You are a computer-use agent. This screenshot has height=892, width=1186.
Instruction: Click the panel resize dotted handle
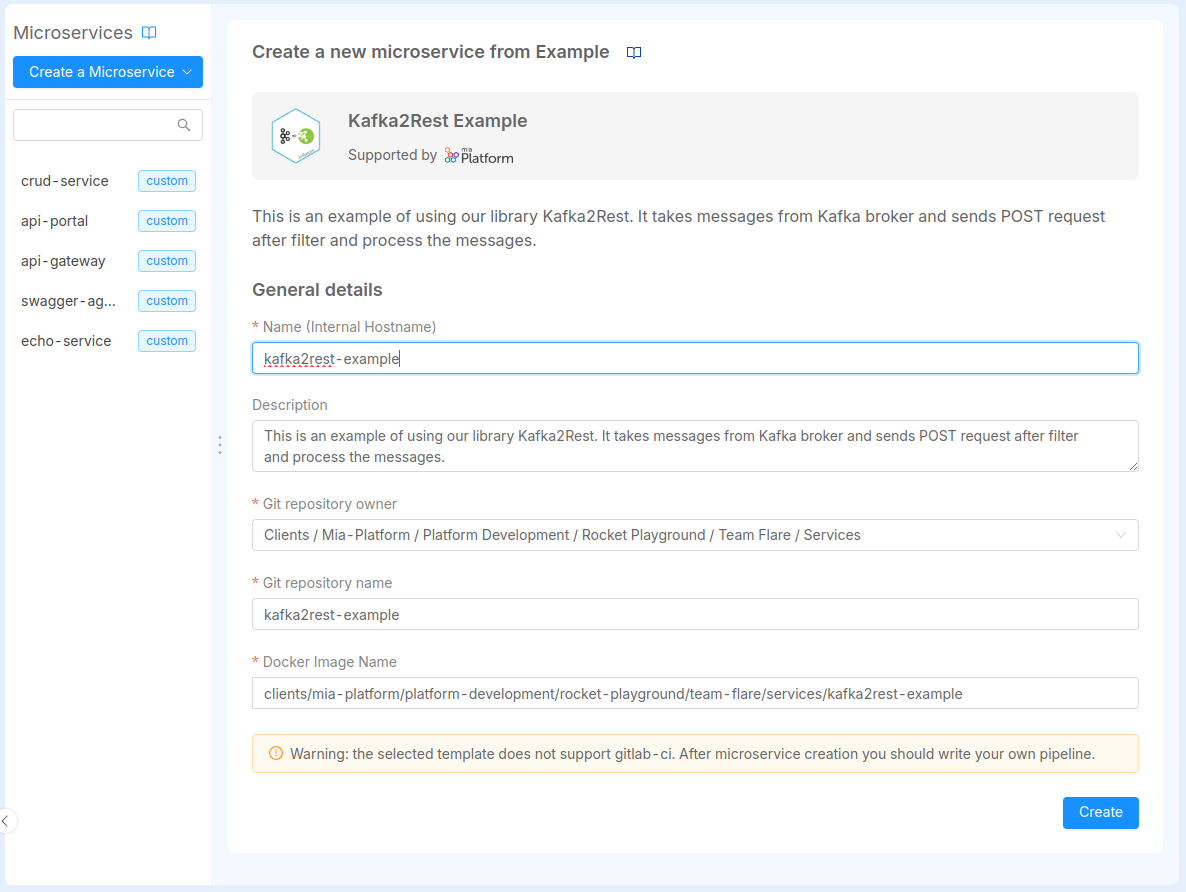tap(219, 445)
